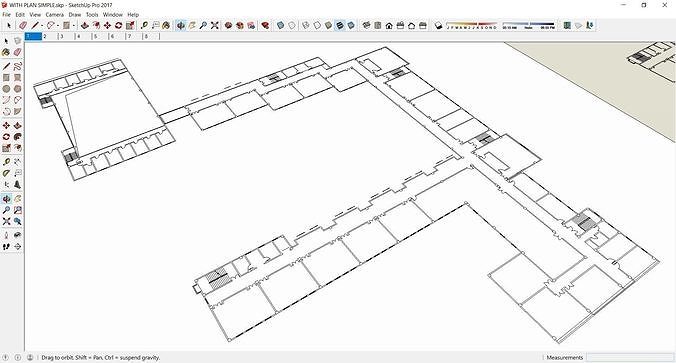Image resolution: width=676 pixels, height=363 pixels.
Task: Enable Shaded With Textures style
Action: click(340, 25)
